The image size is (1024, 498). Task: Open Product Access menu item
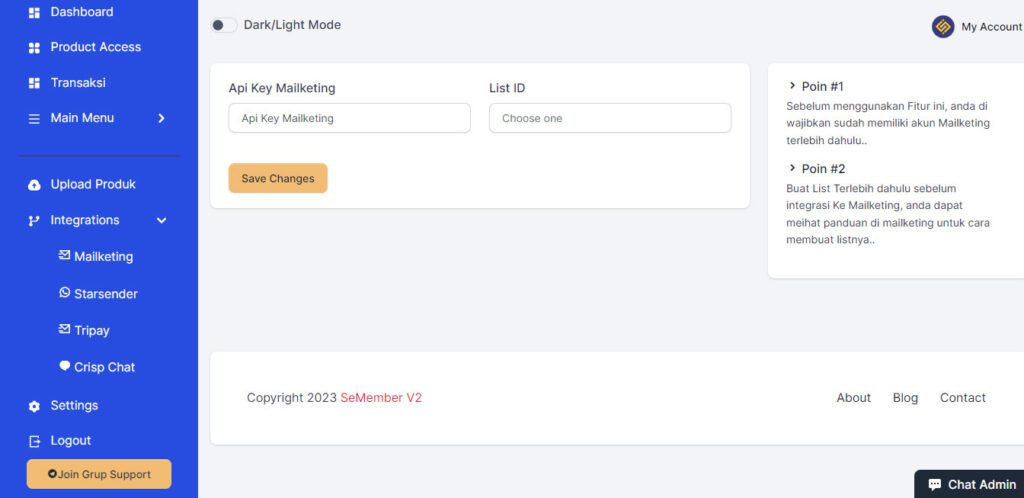[95, 47]
